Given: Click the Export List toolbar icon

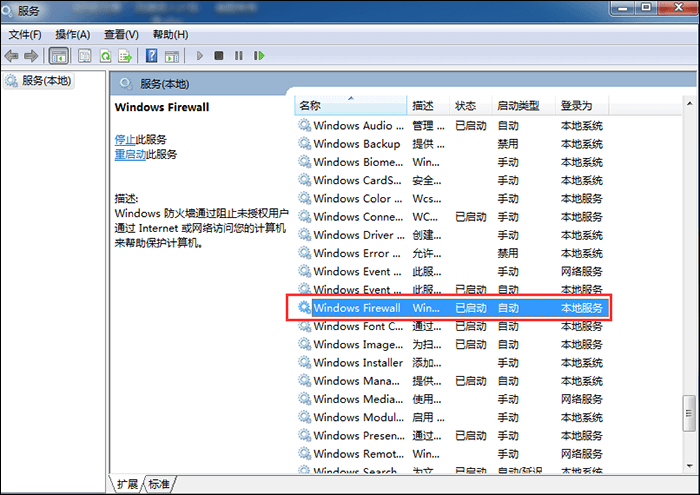Looking at the screenshot, I should (x=125, y=56).
